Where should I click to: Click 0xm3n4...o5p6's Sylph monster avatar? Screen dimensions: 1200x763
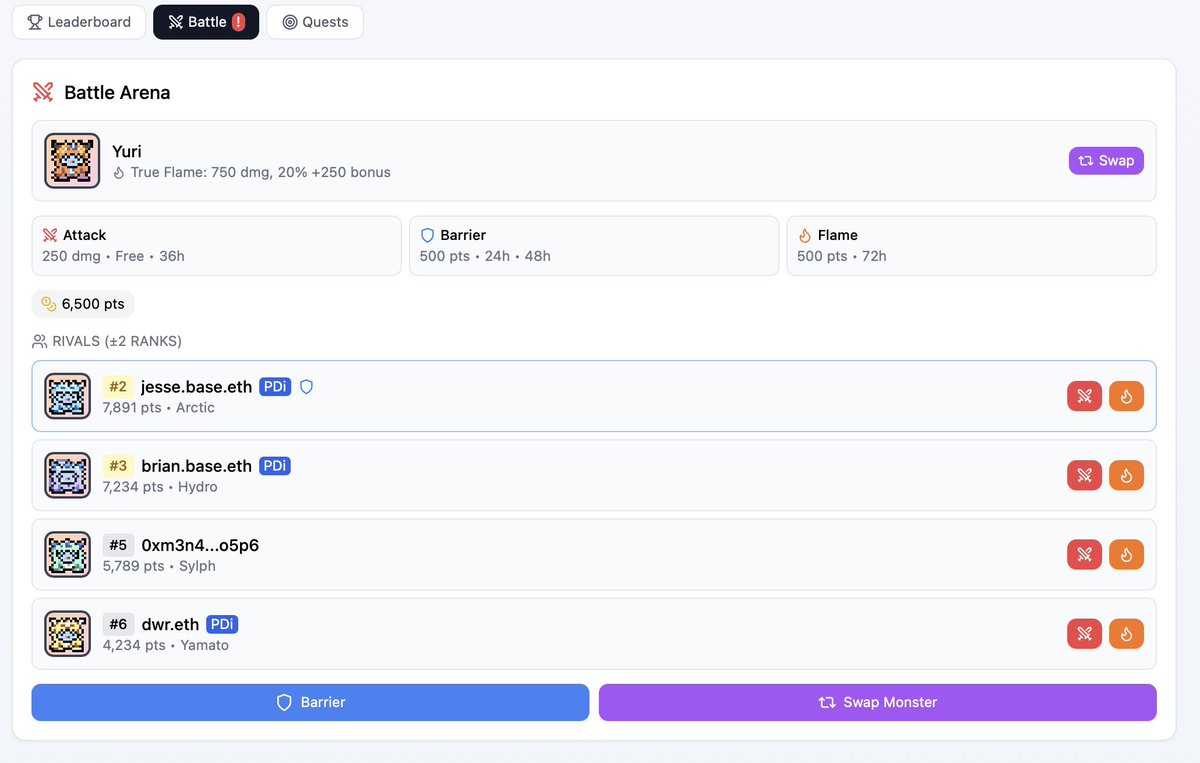68,554
